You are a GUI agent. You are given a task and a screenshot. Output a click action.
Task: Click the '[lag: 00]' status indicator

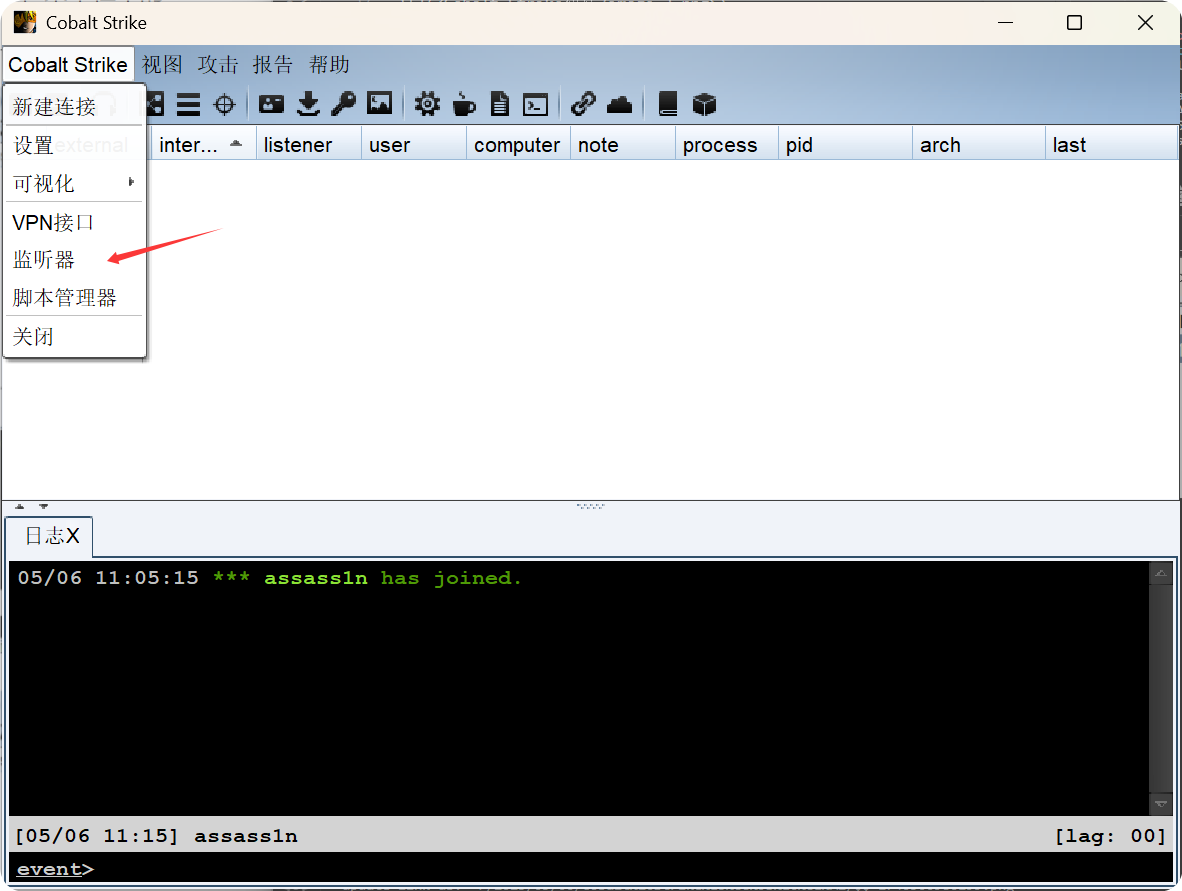pyautogui.click(x=1110, y=836)
